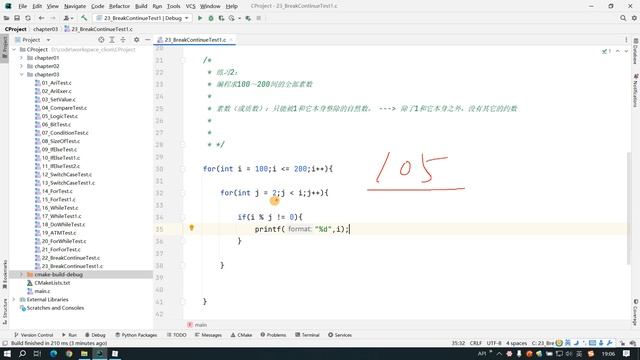The width and height of the screenshot is (640, 360).
Task: Open File Explorer from taskbar
Action: (x=84, y=353)
